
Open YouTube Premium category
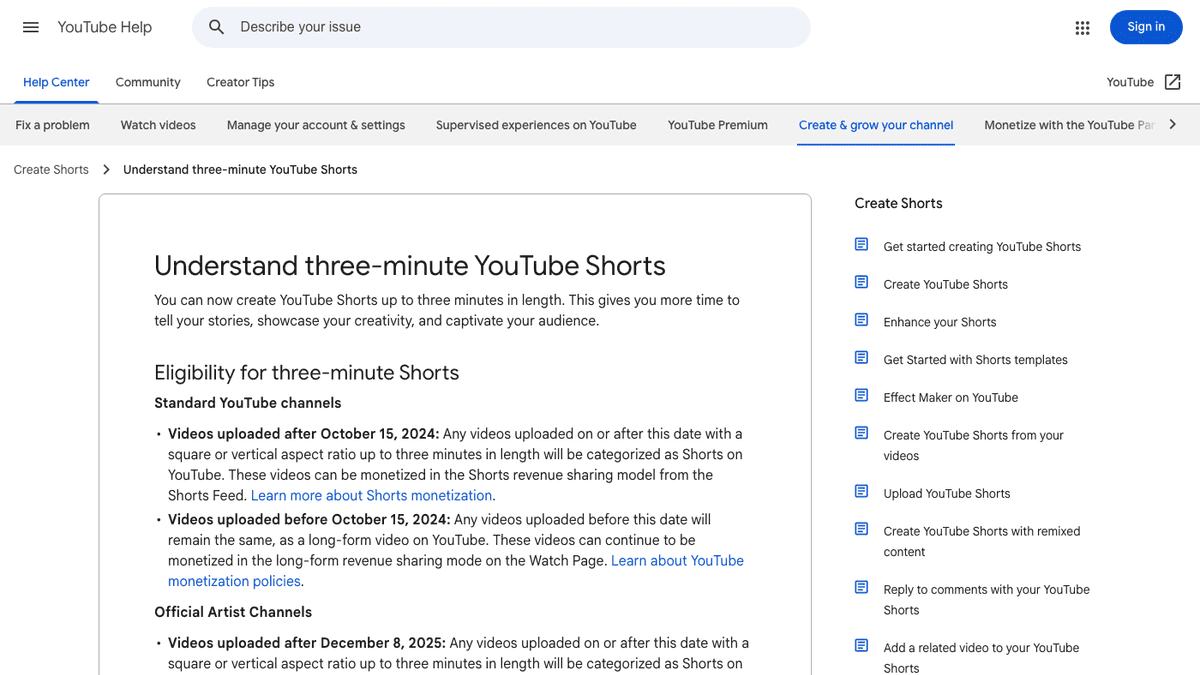[x=718, y=125]
